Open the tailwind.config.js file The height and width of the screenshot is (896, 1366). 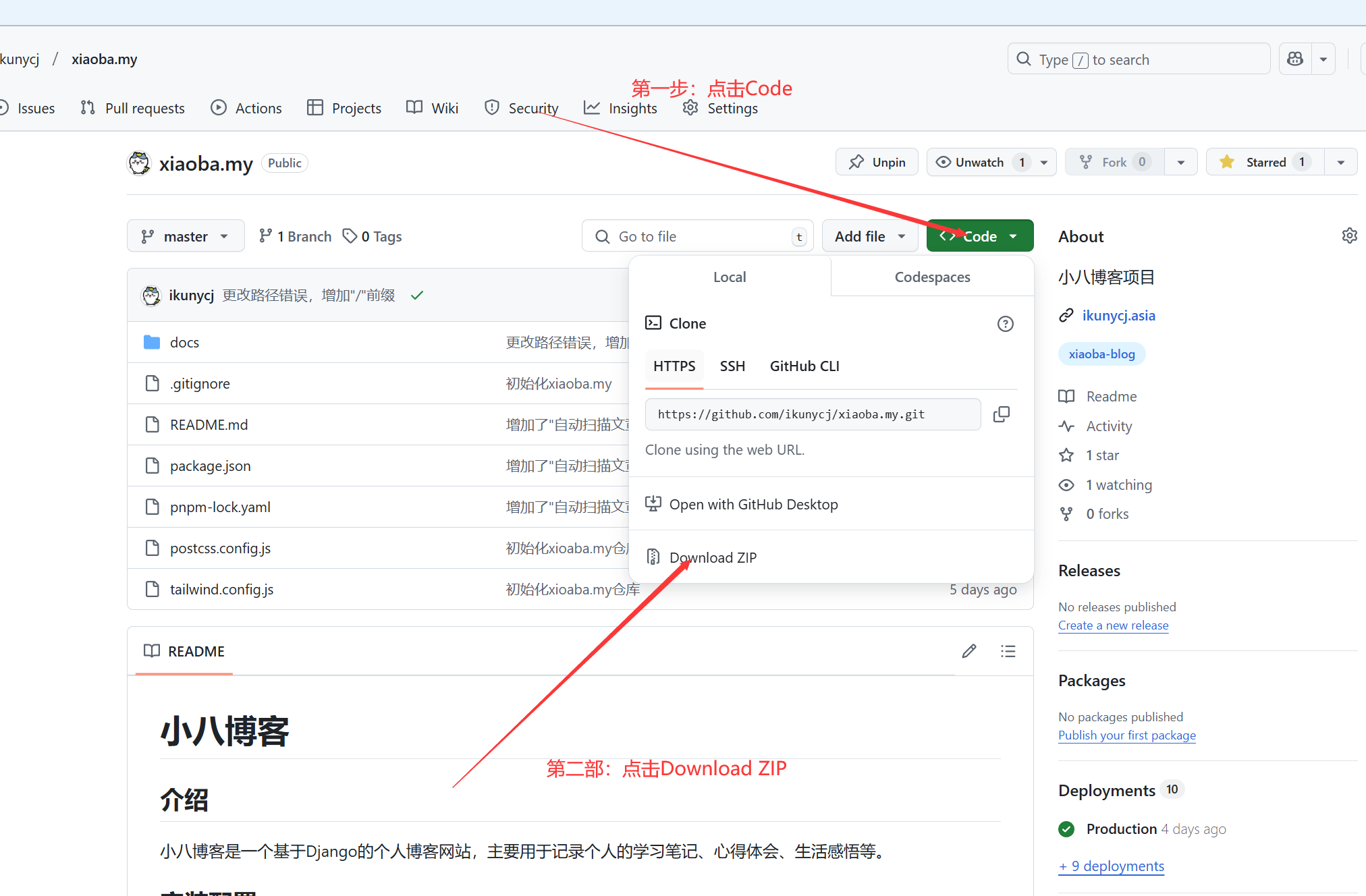click(x=221, y=590)
